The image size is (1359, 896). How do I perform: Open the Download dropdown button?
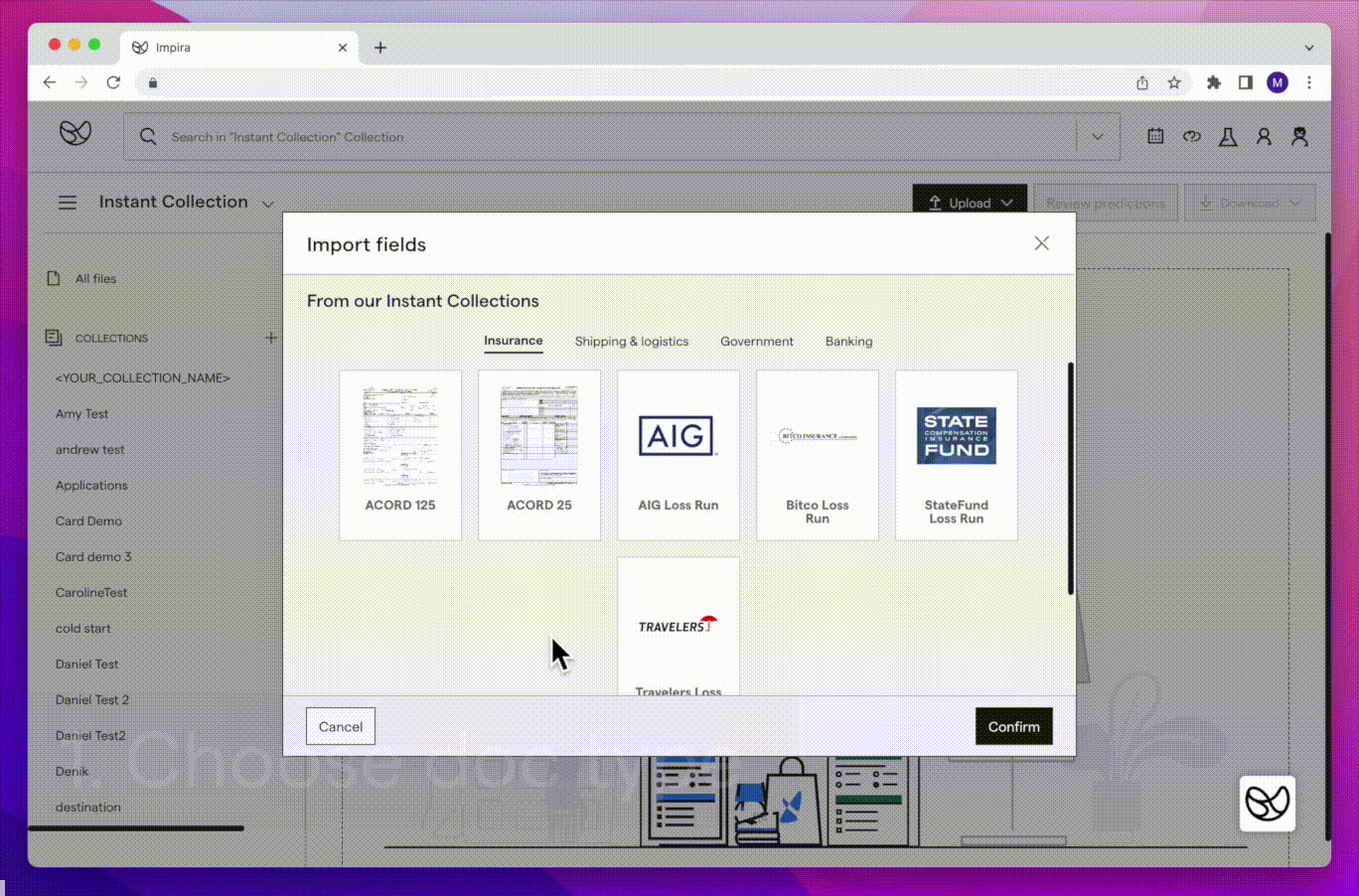pos(1251,203)
